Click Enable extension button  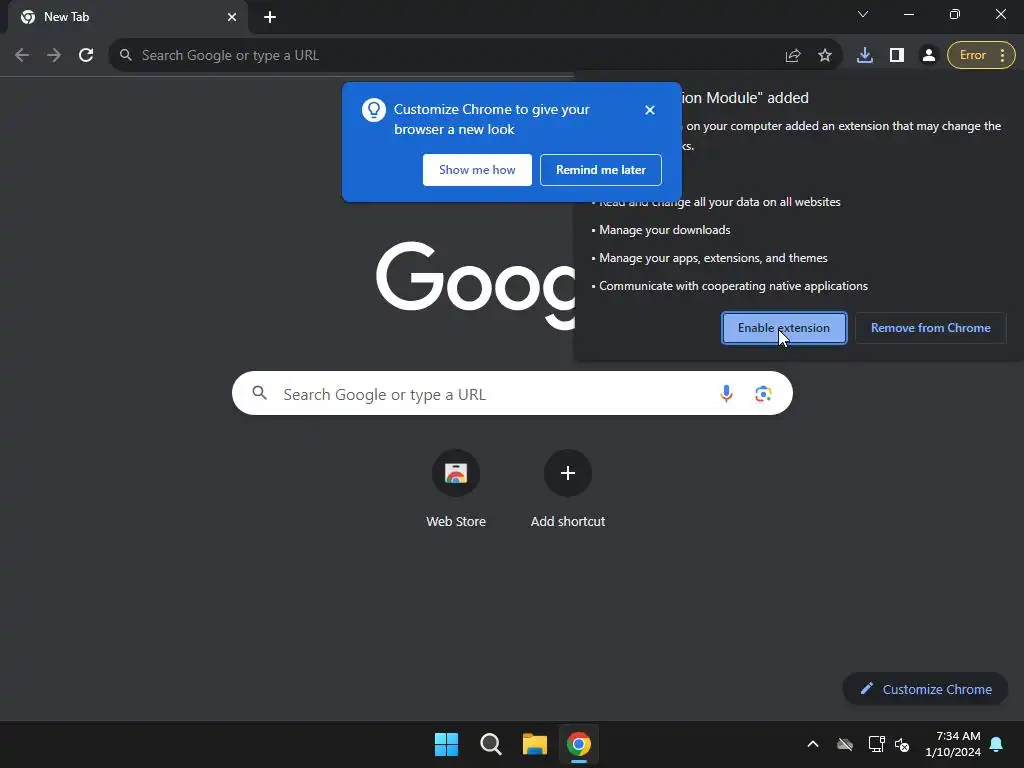784,328
